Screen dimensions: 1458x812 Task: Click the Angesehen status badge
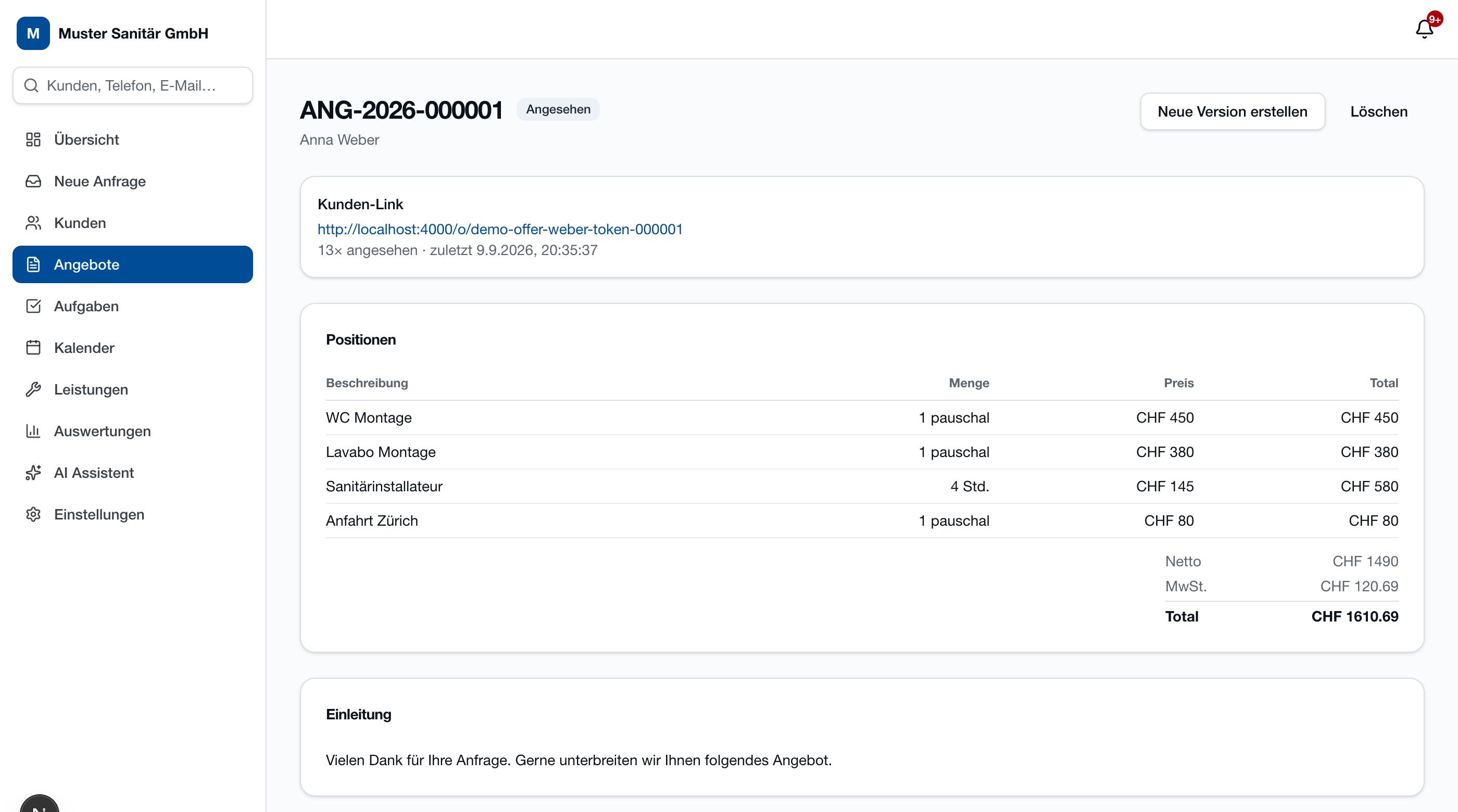click(558, 109)
